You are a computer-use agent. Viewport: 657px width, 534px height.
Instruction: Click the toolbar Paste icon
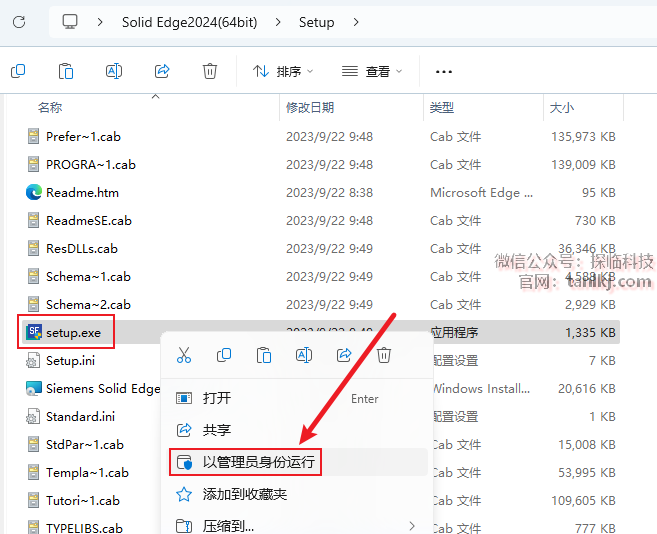coord(66,71)
